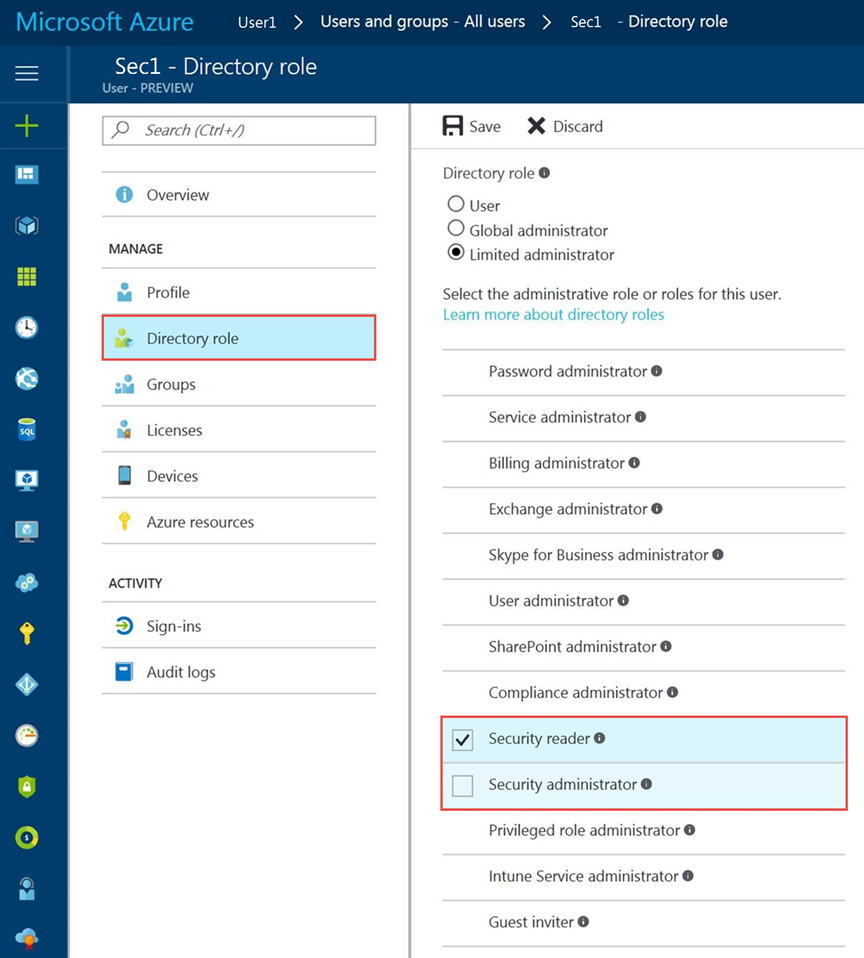Click the info icon beside Security reader
Image resolution: width=864 pixels, height=958 pixels.
[600, 738]
